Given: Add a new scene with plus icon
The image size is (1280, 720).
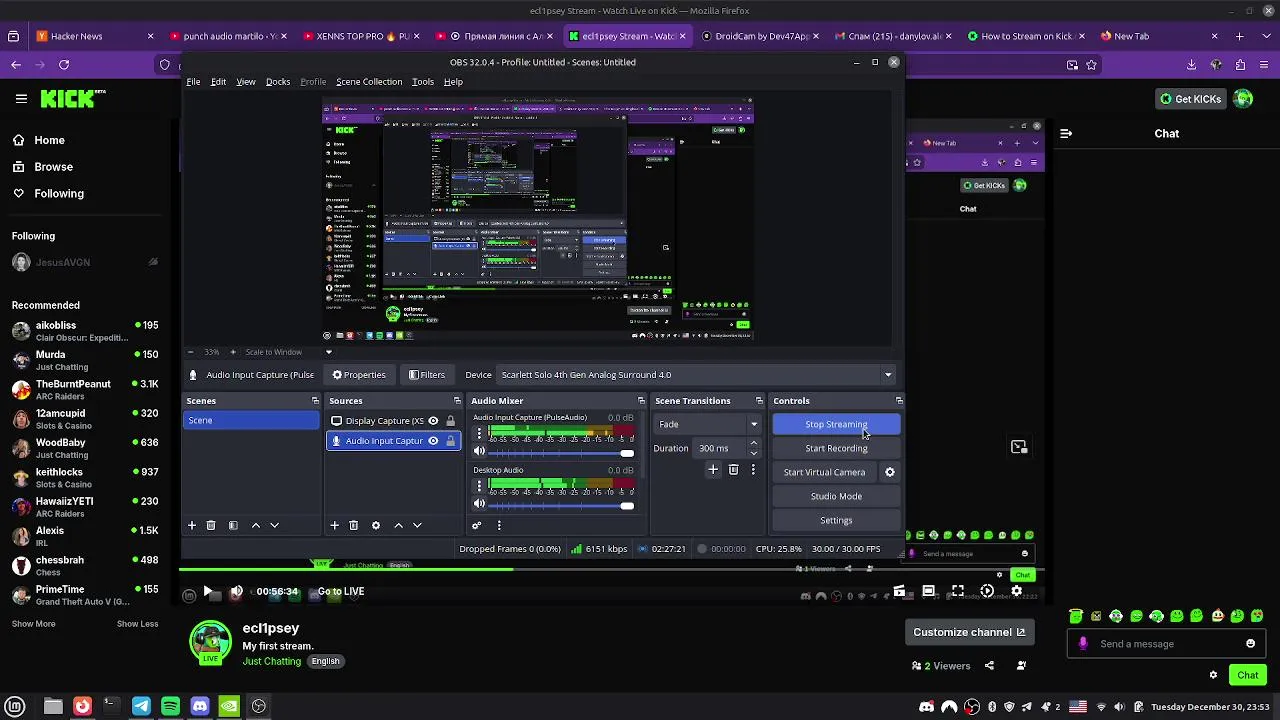Looking at the screenshot, I should (192, 525).
